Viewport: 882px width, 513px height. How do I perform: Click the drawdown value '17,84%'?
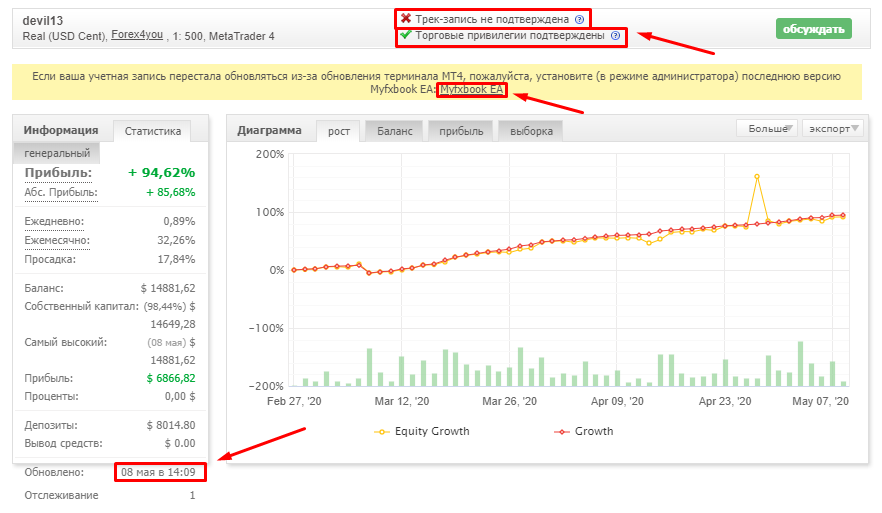(176, 259)
